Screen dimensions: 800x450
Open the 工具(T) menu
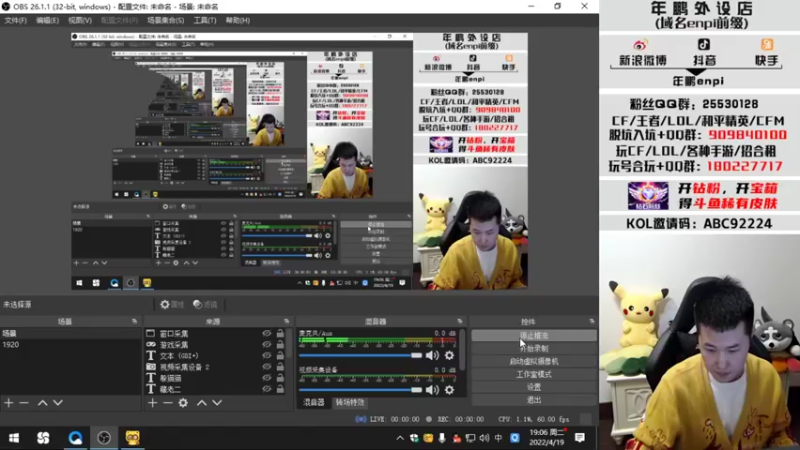point(205,20)
